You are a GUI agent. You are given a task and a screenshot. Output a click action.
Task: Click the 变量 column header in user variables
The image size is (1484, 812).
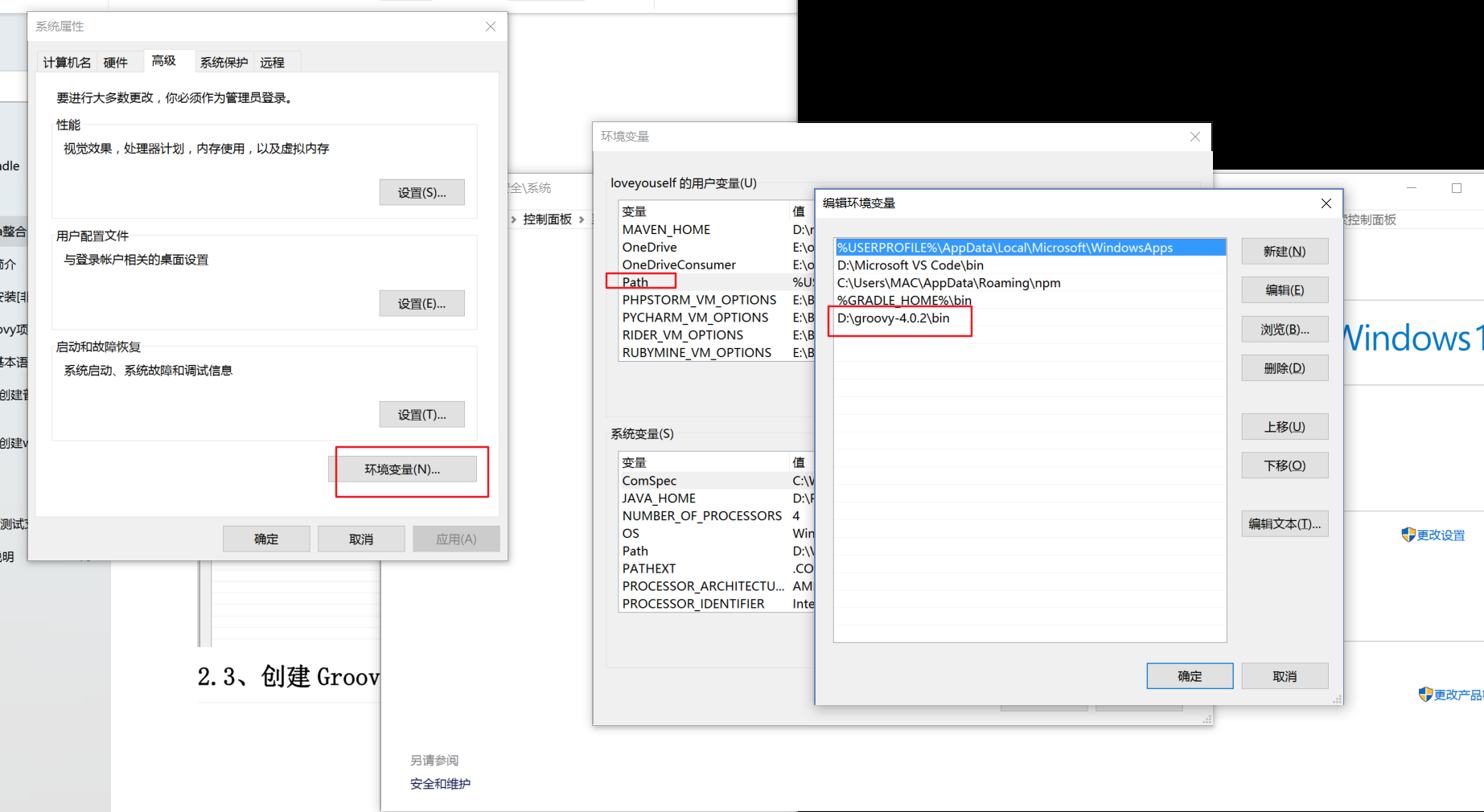pos(705,211)
